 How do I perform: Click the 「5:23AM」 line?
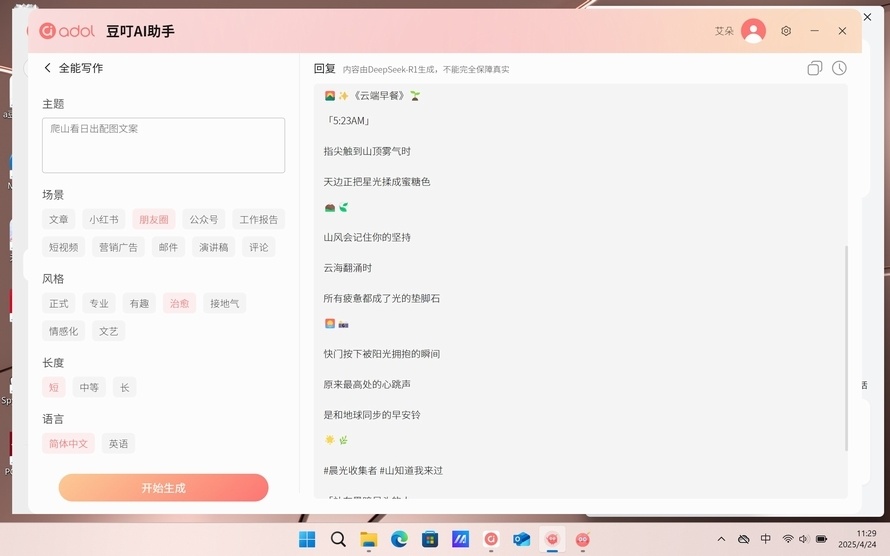coord(348,121)
